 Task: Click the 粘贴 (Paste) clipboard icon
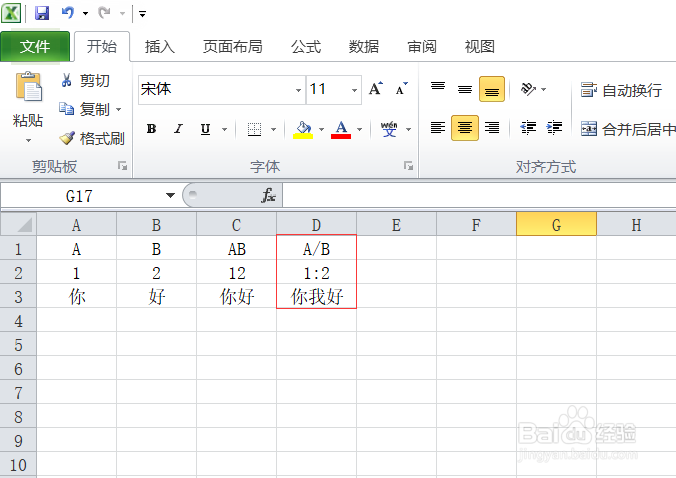coord(28,87)
